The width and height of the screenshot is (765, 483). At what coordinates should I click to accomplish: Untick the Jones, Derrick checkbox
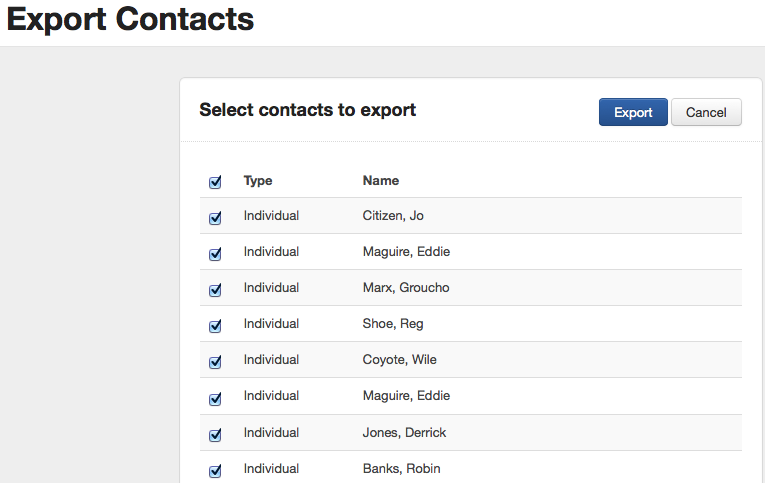pos(215,435)
